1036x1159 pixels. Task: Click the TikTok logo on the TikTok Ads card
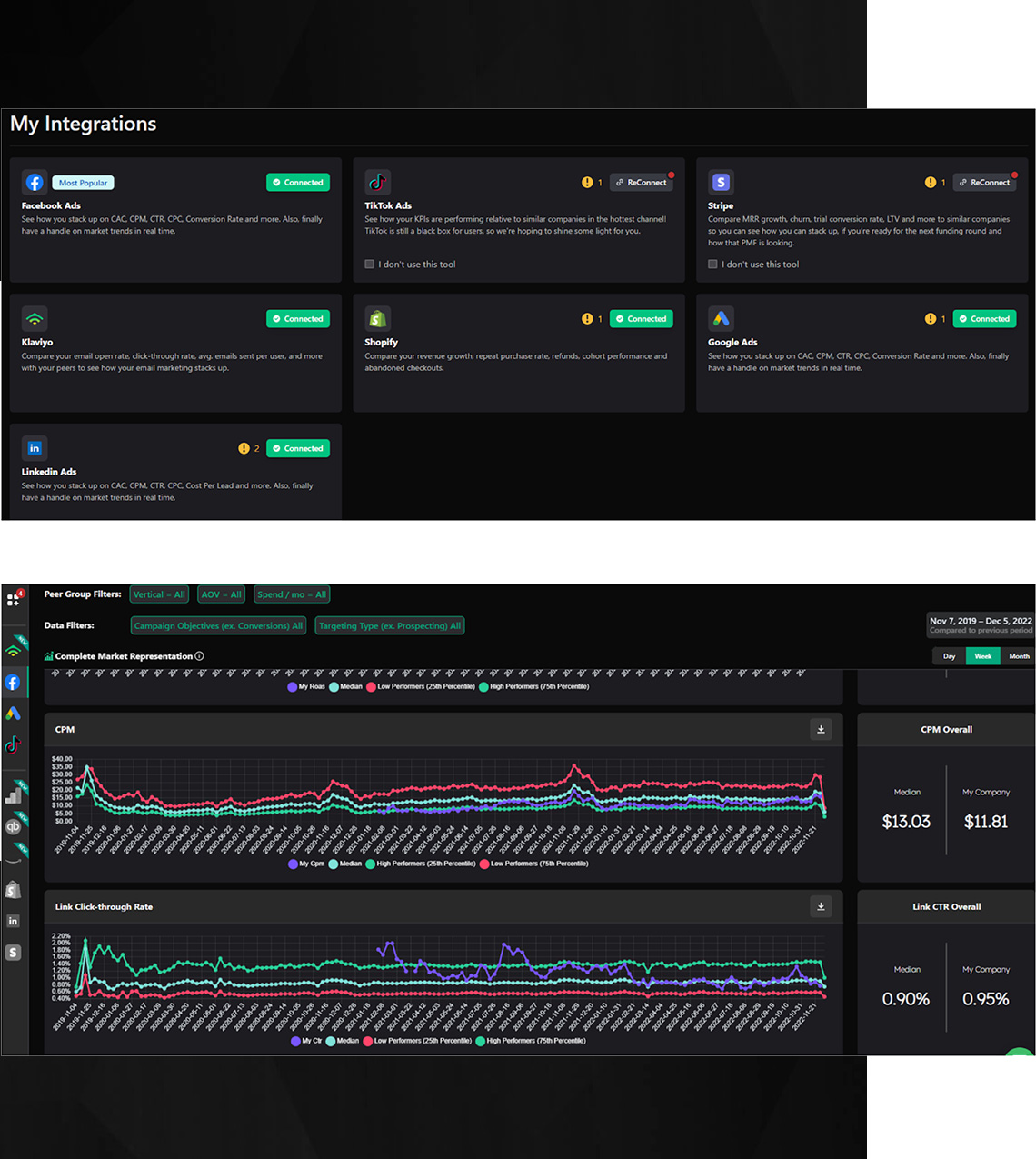[377, 182]
